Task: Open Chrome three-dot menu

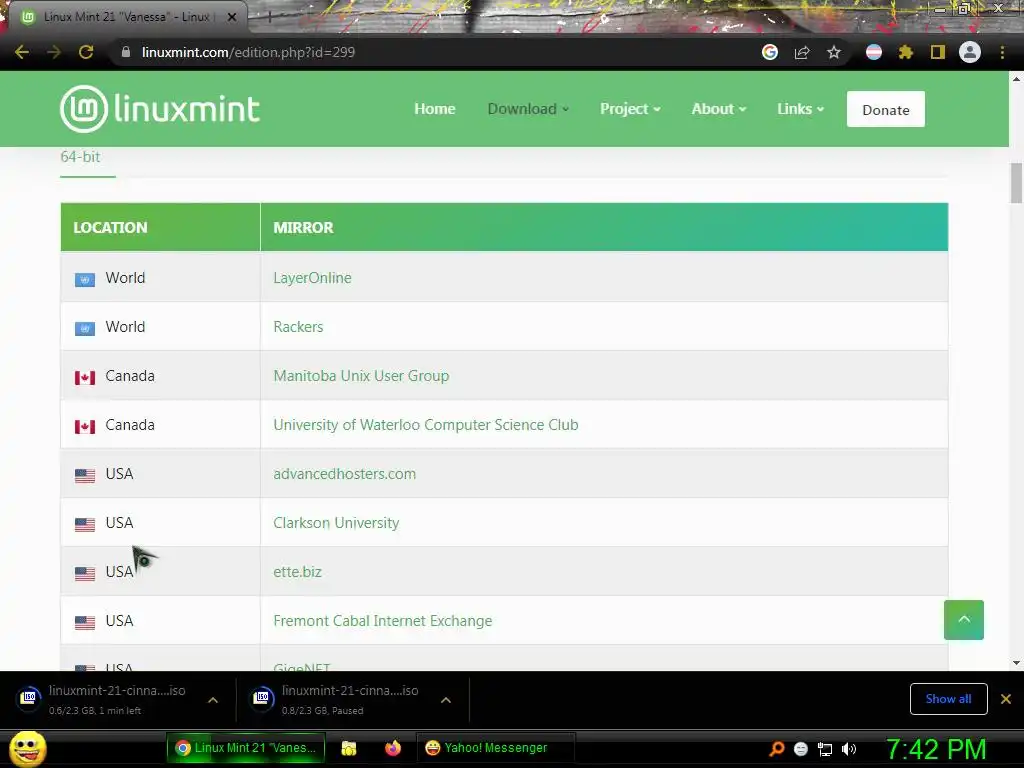Action: click(x=1002, y=52)
